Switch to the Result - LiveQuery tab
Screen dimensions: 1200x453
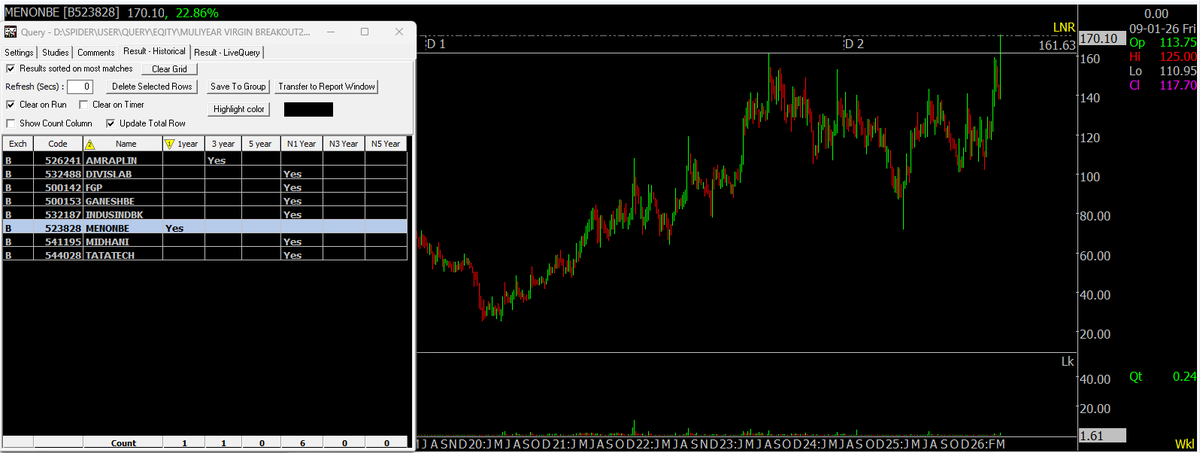coord(227,52)
